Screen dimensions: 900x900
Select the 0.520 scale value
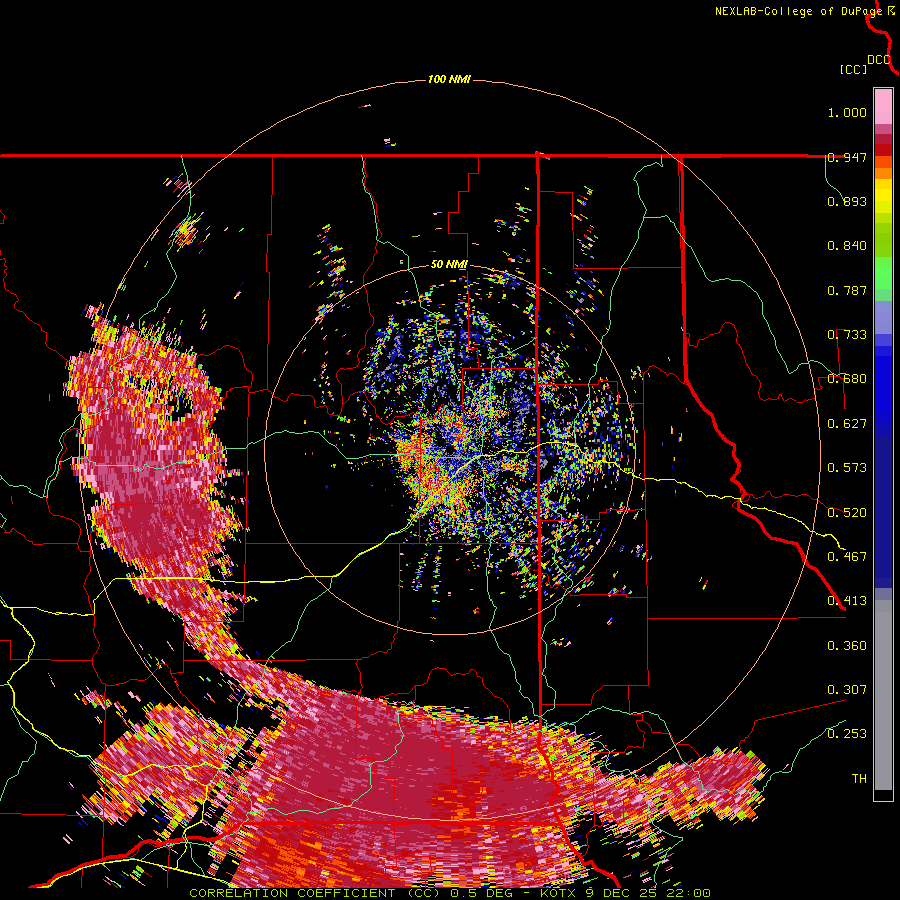847,512
